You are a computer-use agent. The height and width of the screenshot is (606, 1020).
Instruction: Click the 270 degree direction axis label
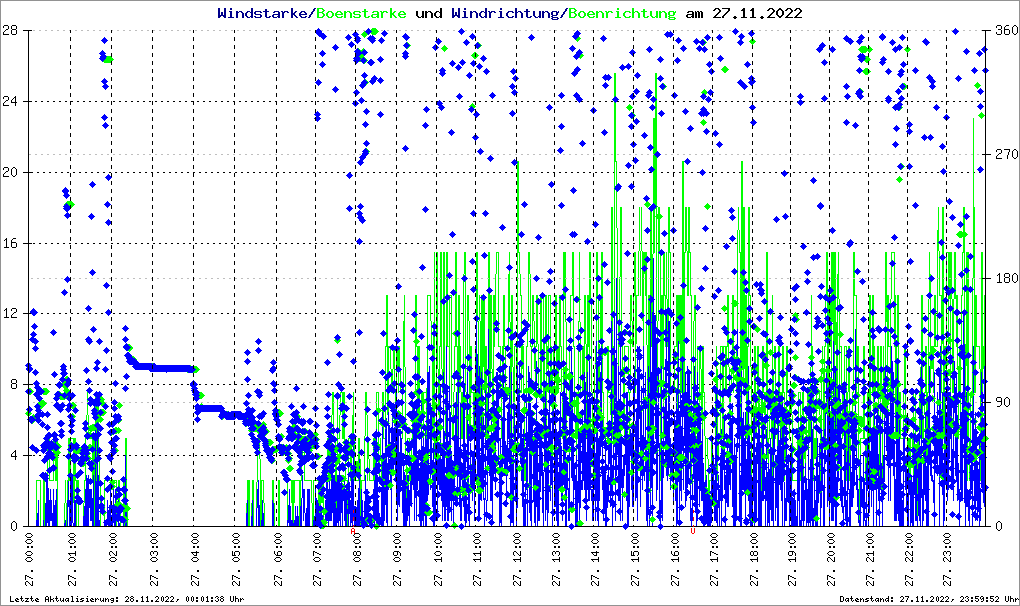(x=1006, y=155)
